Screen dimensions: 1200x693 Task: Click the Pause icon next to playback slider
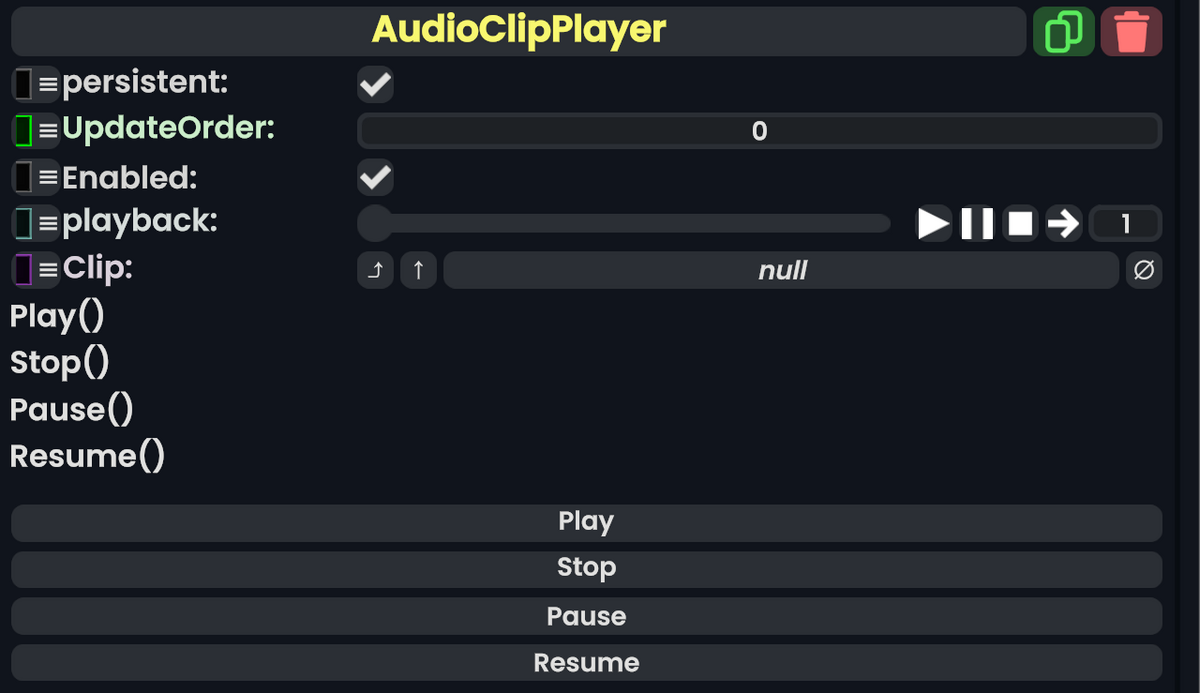click(x=977, y=223)
